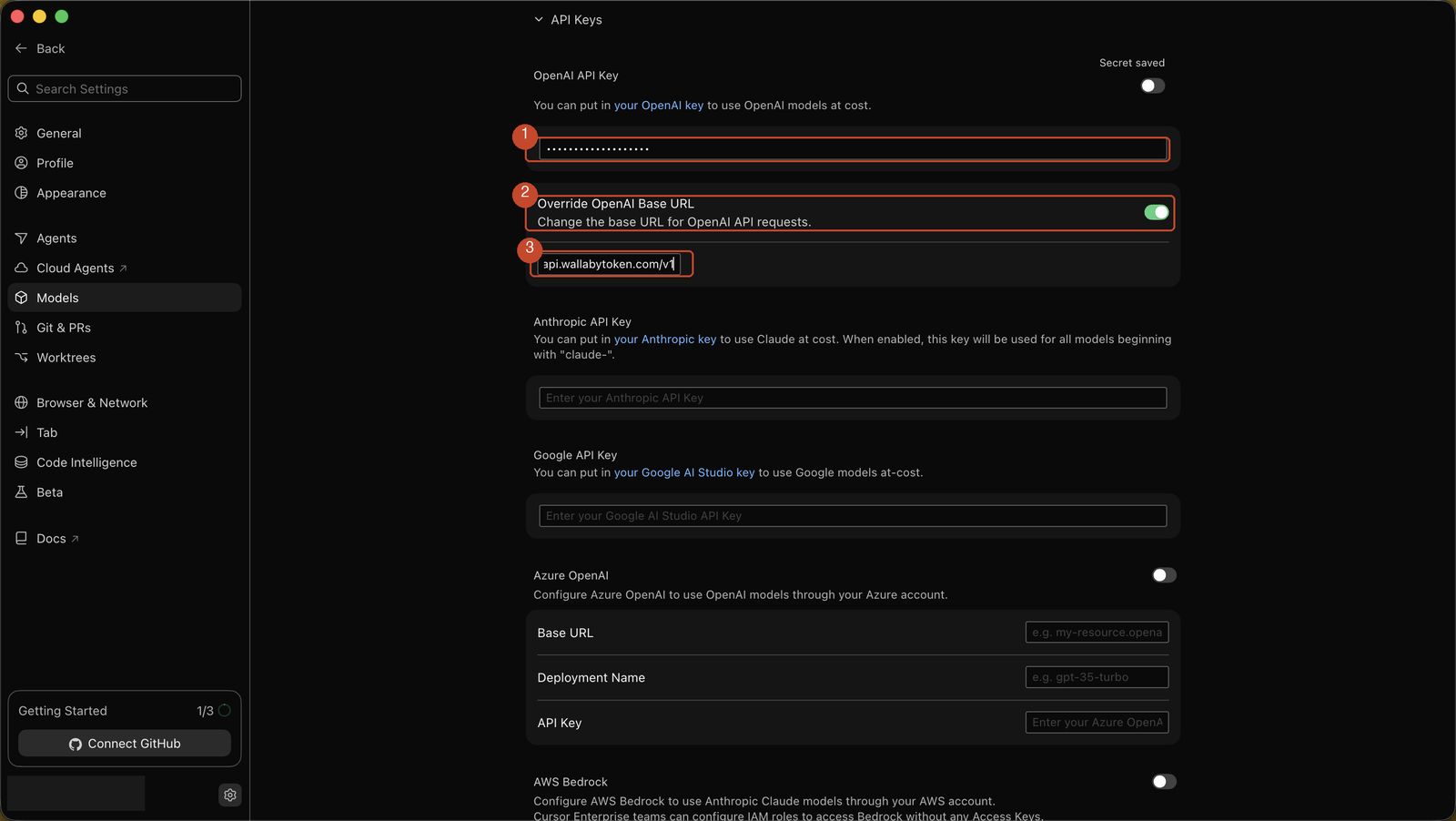This screenshot has height=821, width=1456.
Task: Click the Getting Started progress circle
Action: point(225,711)
